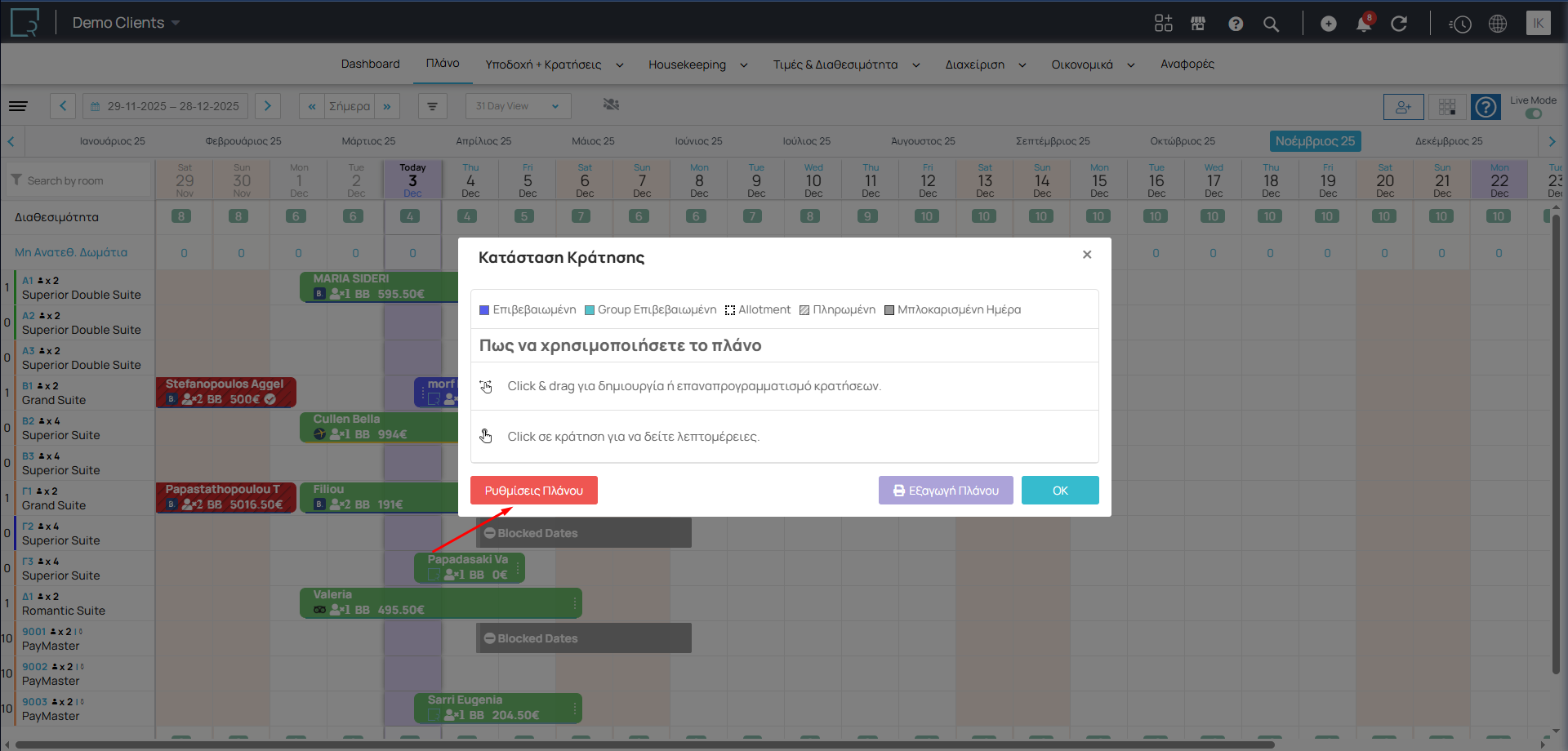Screen dimensions: 1568x751
Task: Open the filter icon in plan toolbar
Action: pos(433,106)
